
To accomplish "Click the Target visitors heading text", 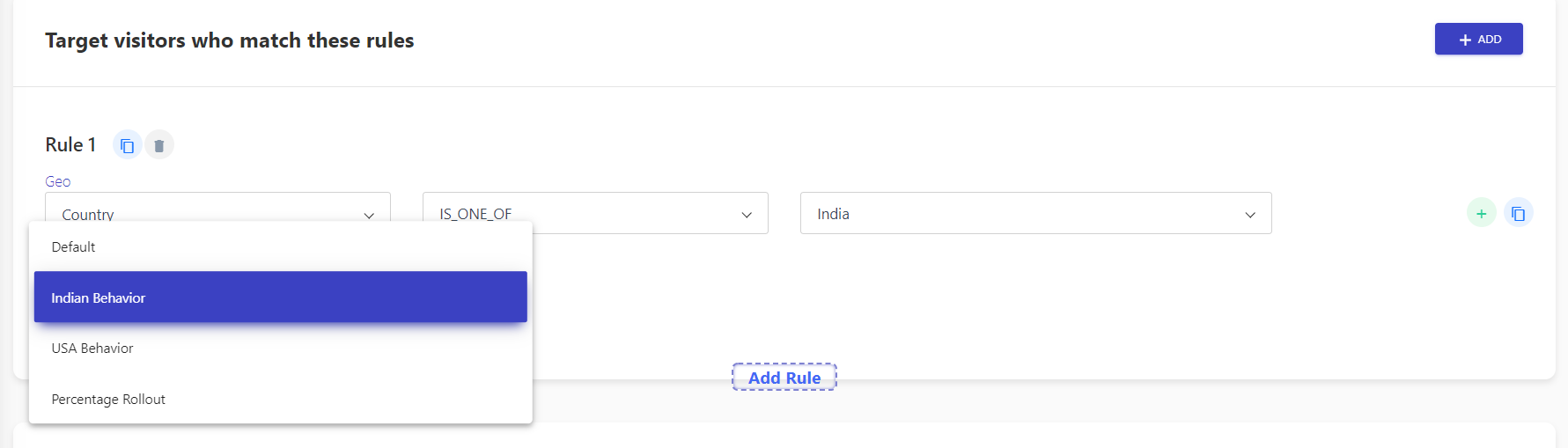I will click(x=230, y=40).
